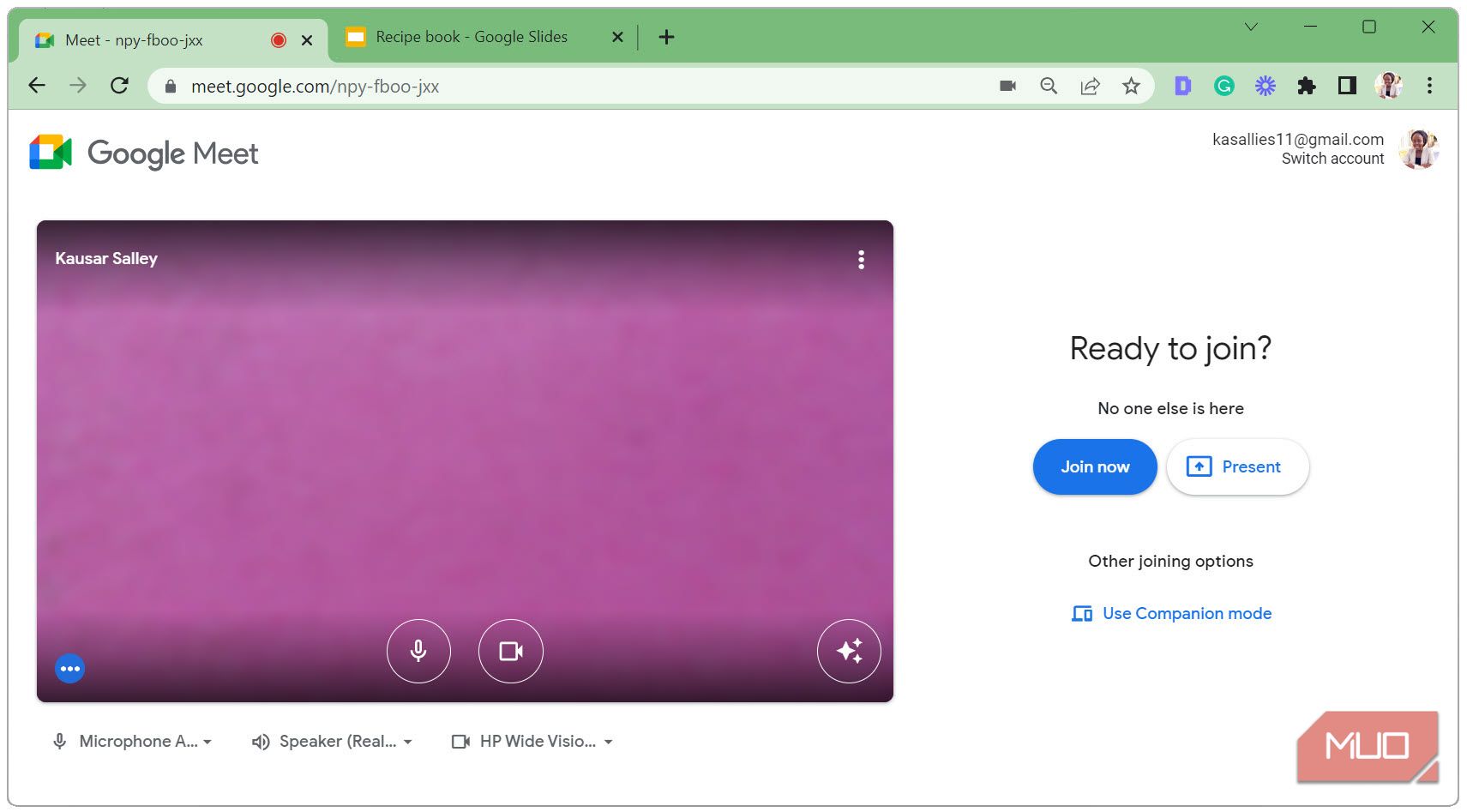Minimize the Chrome window
The image size is (1467, 812).
[x=1310, y=27]
